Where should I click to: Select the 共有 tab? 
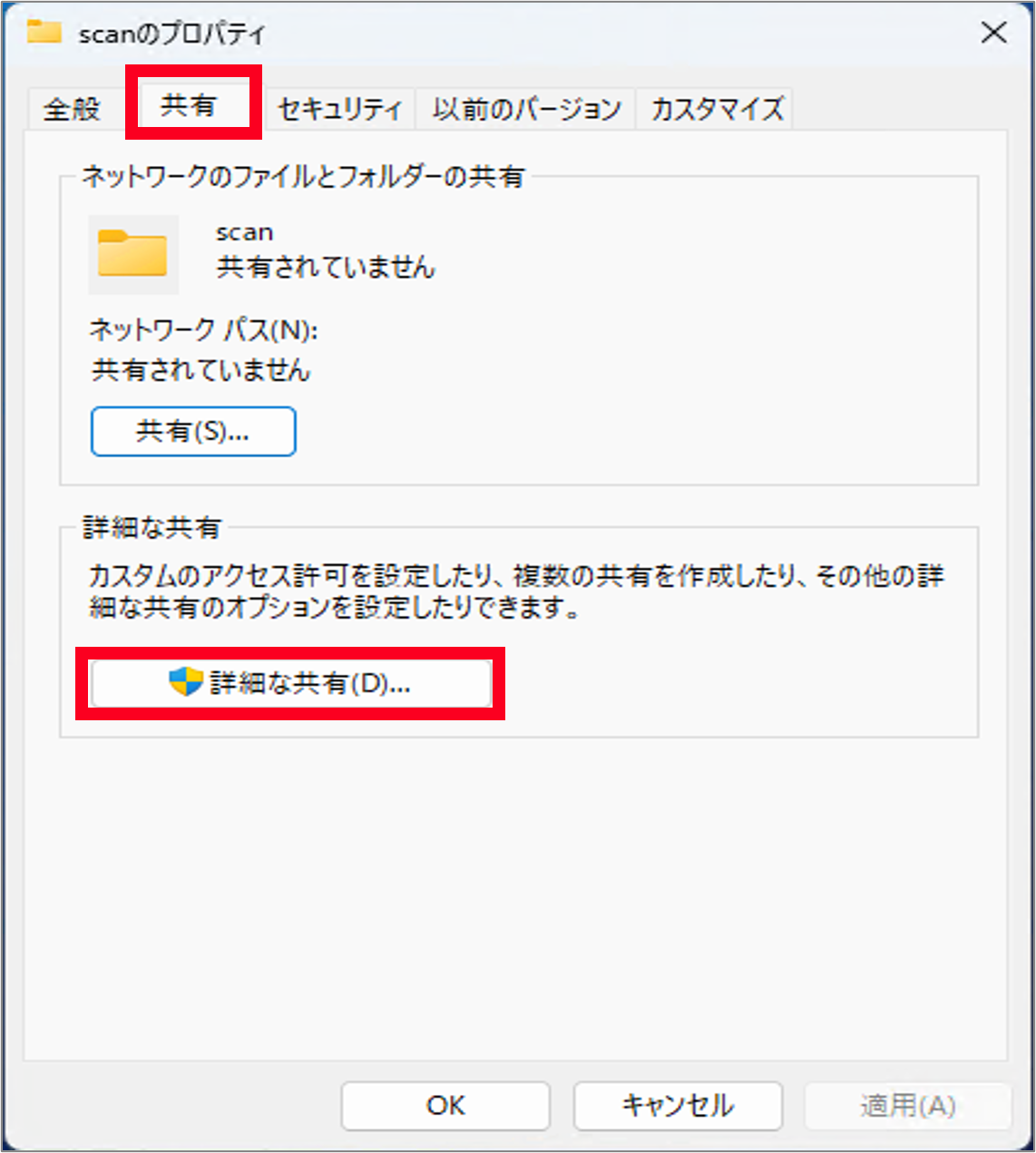[188, 105]
